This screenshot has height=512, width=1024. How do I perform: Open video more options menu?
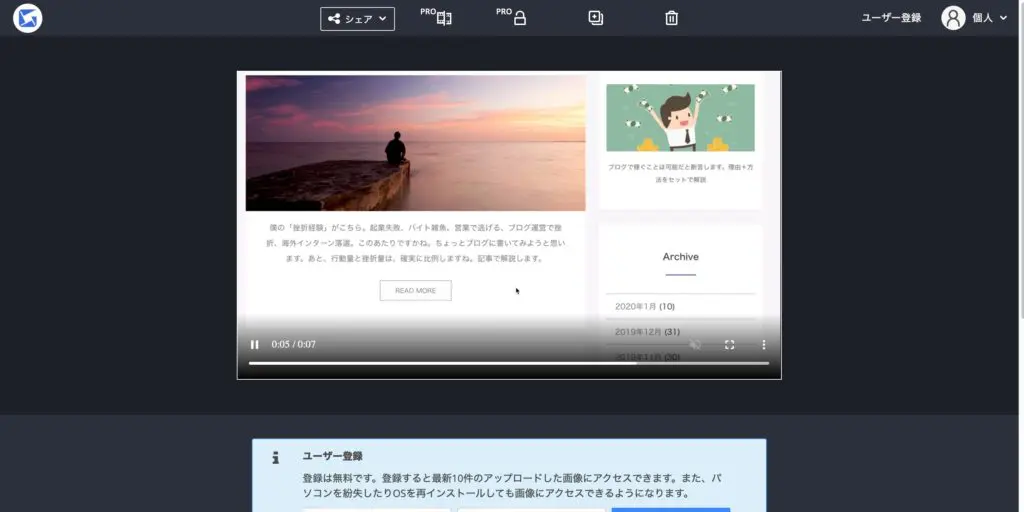(x=763, y=344)
